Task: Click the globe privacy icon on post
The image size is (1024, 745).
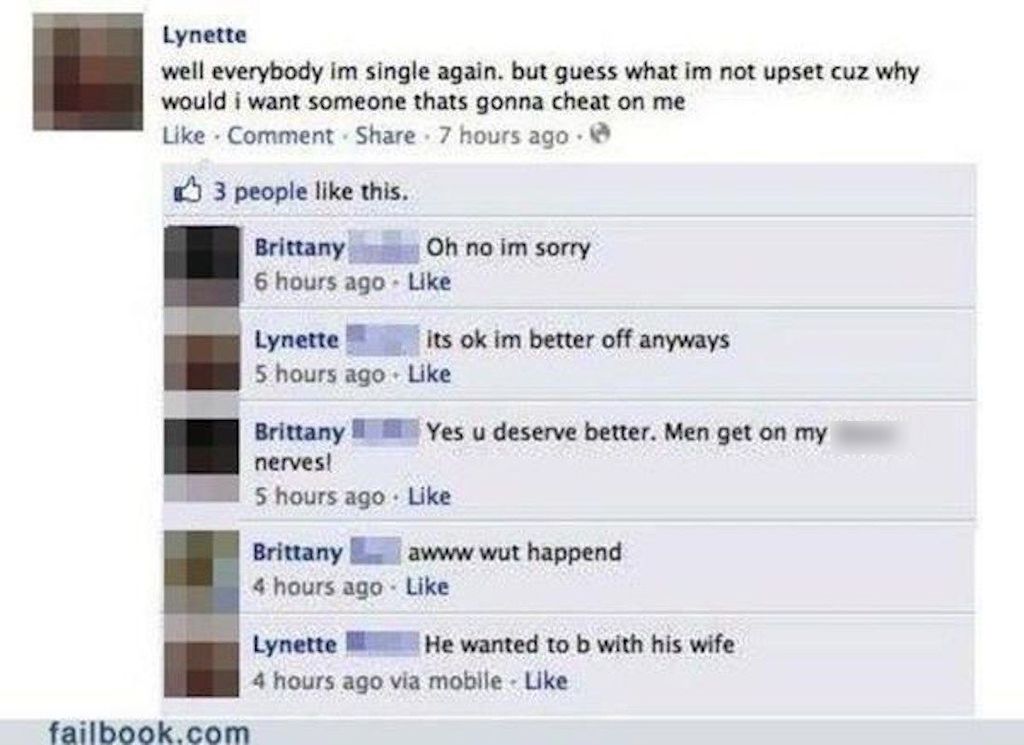Action: [x=600, y=135]
